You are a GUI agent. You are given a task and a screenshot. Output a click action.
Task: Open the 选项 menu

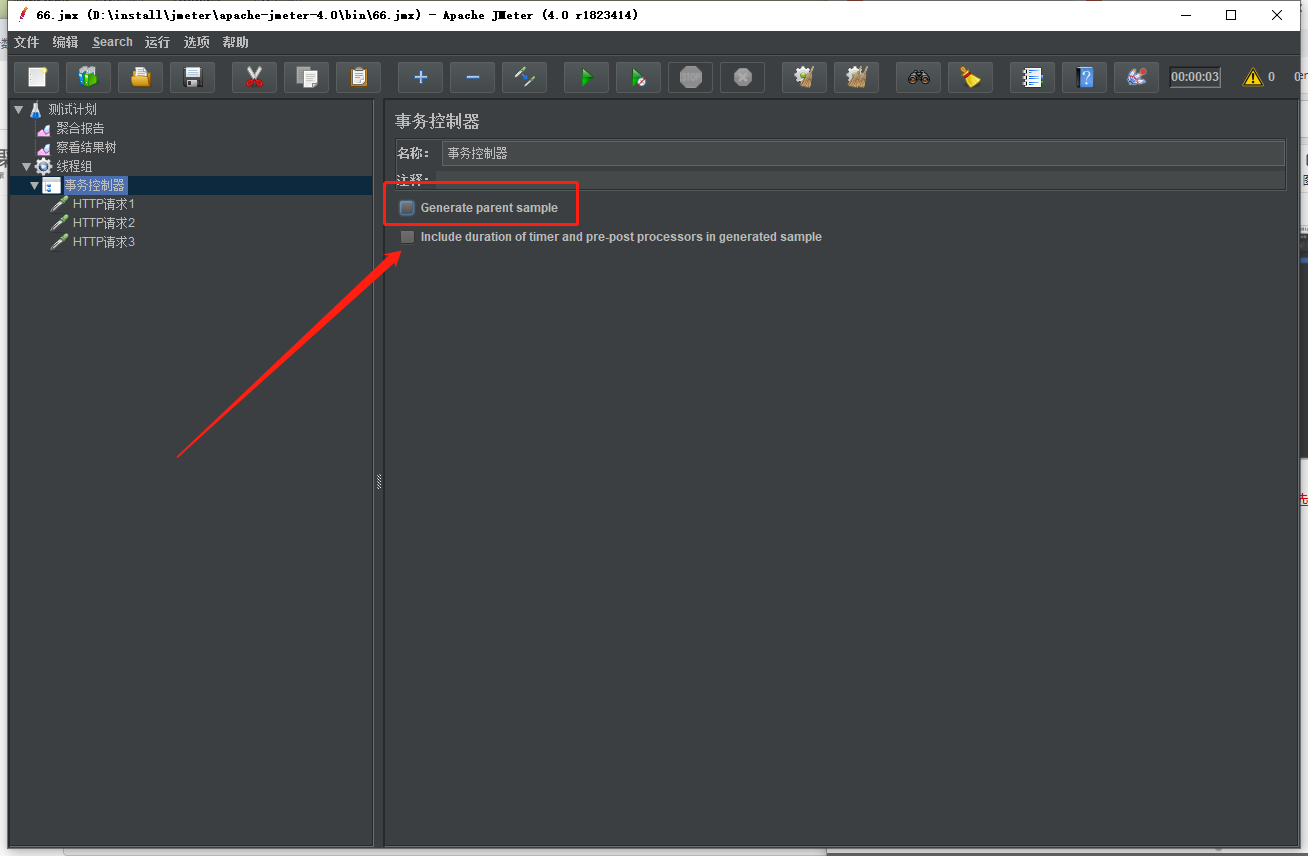pos(197,42)
